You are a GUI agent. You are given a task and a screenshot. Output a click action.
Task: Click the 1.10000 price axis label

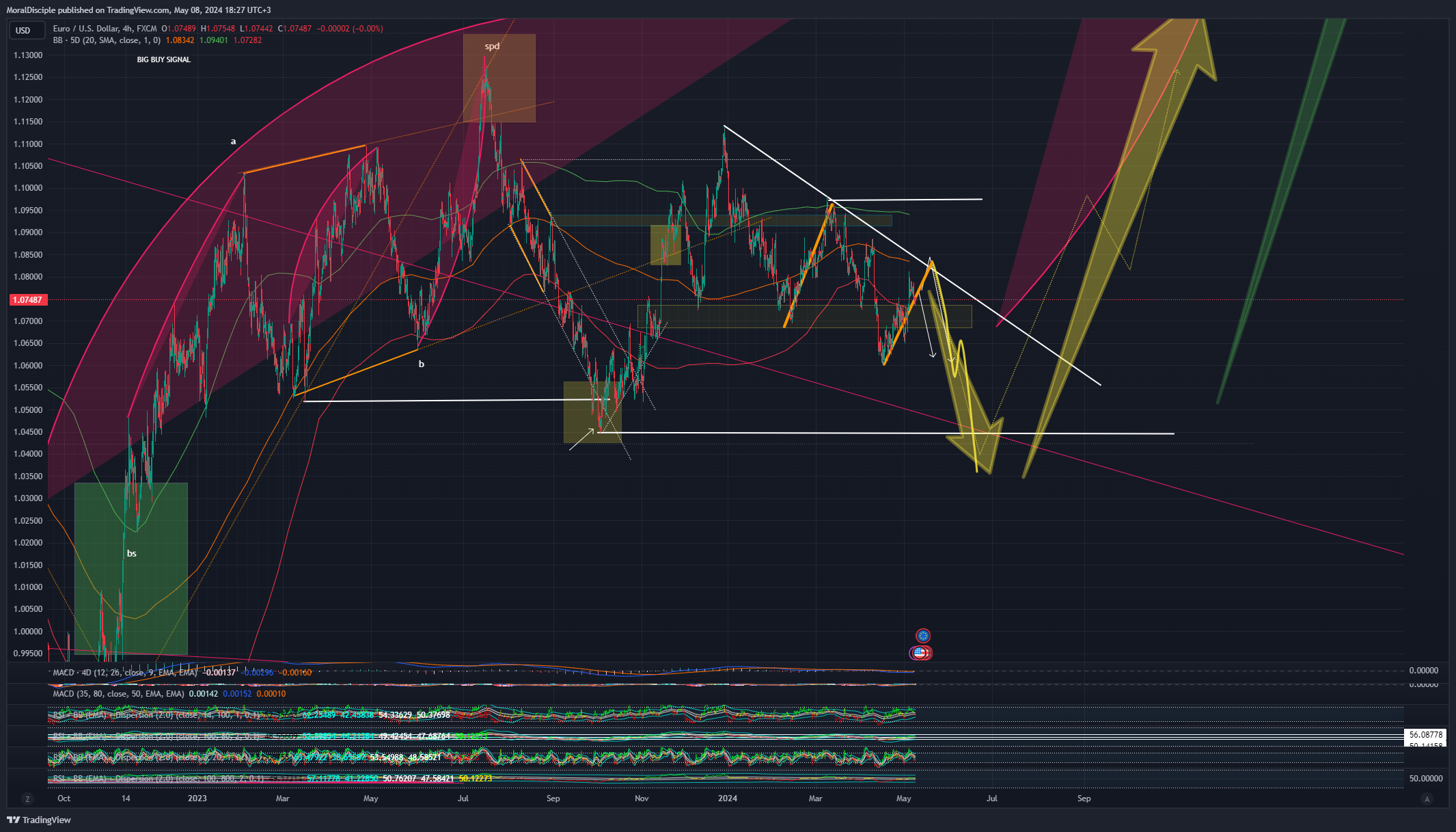pos(28,188)
